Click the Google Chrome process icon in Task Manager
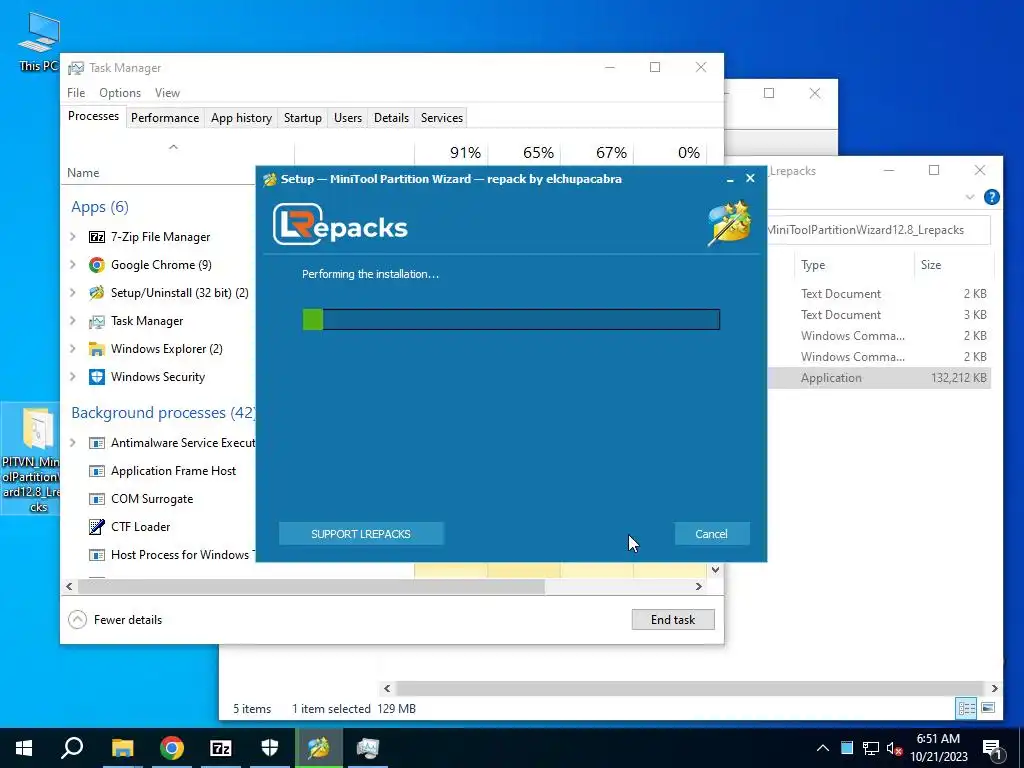The image size is (1024, 768). [97, 264]
